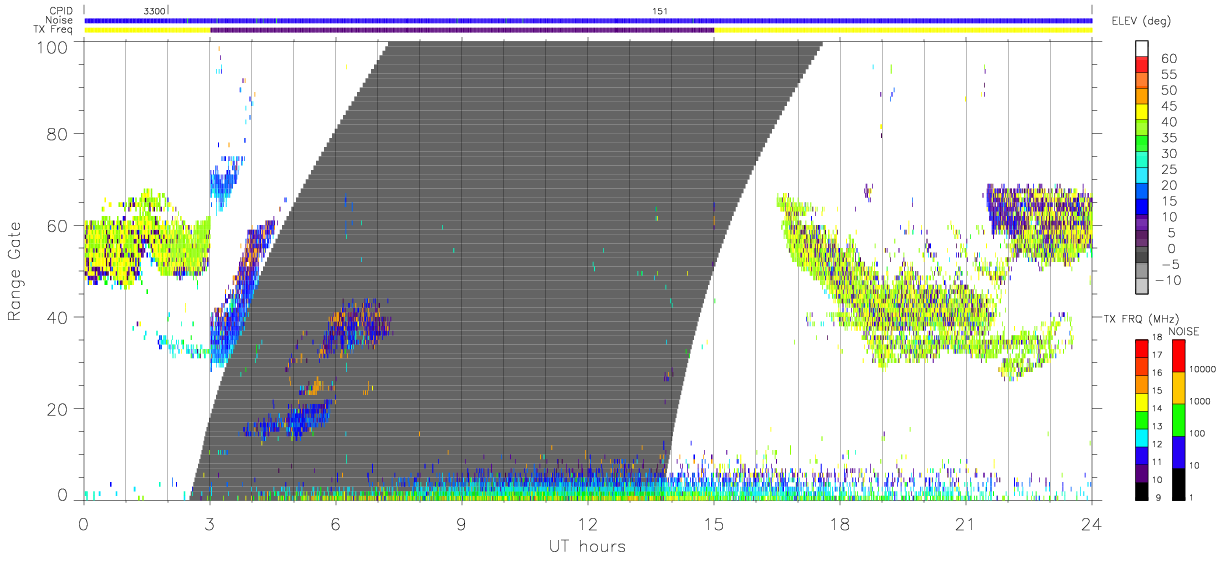
Task: Click TX FRQ colorbar segment between 12 and 13
Action: coord(1141,436)
